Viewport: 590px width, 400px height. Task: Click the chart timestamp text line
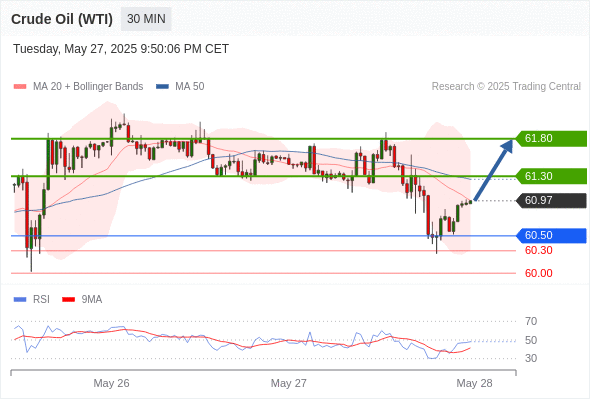(x=121, y=49)
